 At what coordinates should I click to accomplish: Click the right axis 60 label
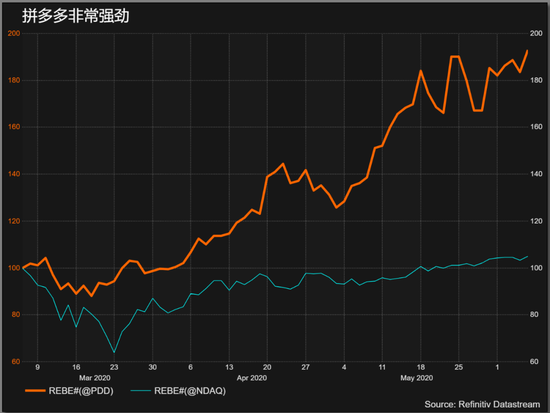pos(534,361)
